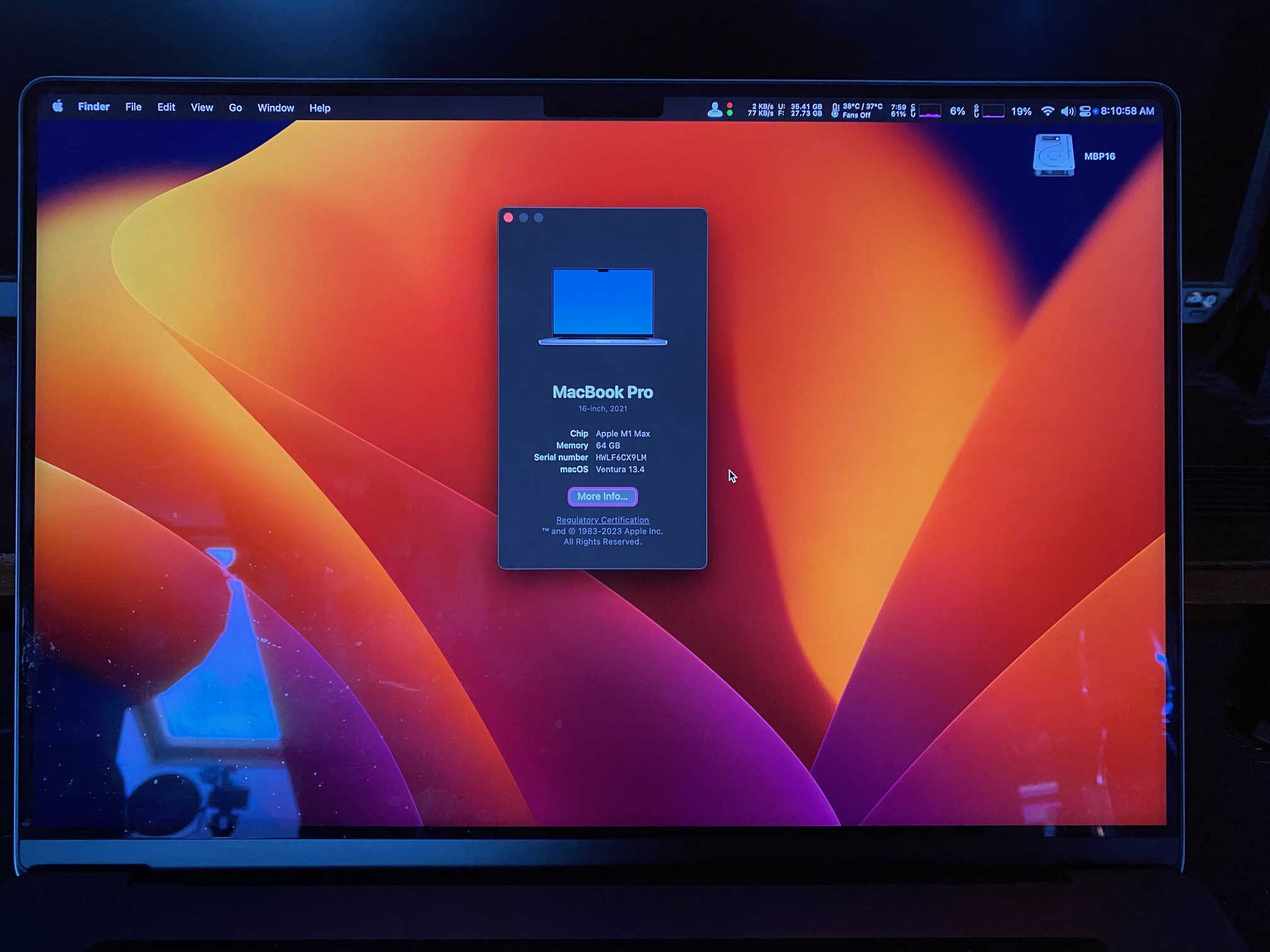
Task: Close the About This Mac window
Action: [x=508, y=218]
